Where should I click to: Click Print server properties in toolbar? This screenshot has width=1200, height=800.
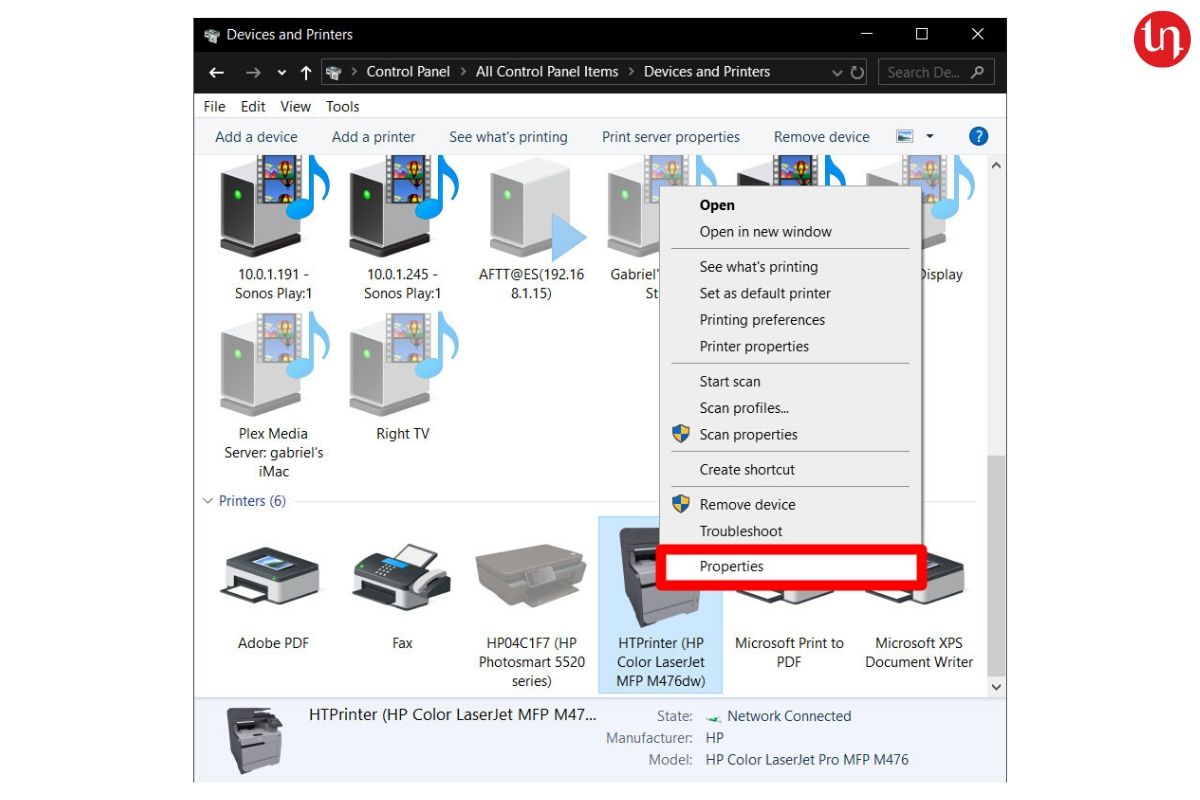tap(671, 137)
